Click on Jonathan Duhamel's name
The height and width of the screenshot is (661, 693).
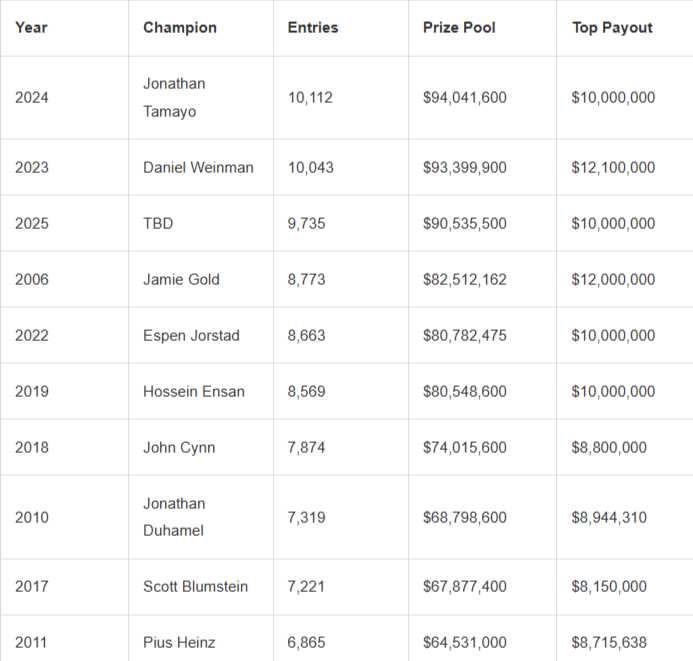click(174, 517)
